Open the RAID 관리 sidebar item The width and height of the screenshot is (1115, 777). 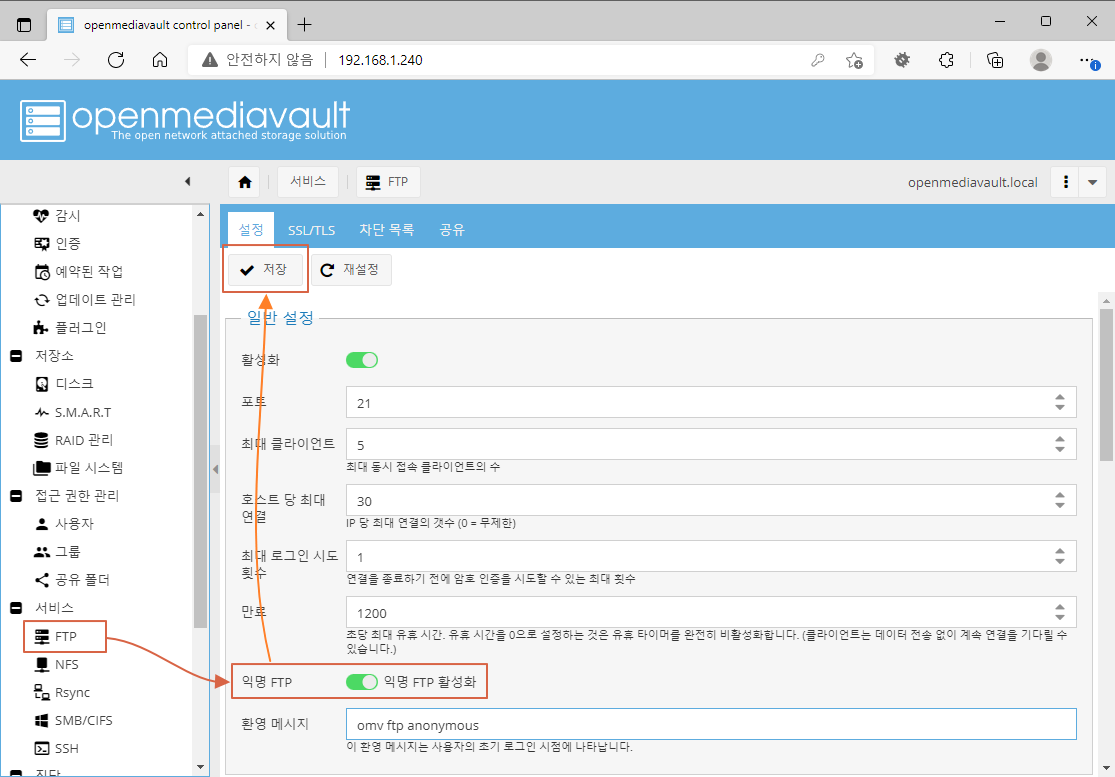73,440
